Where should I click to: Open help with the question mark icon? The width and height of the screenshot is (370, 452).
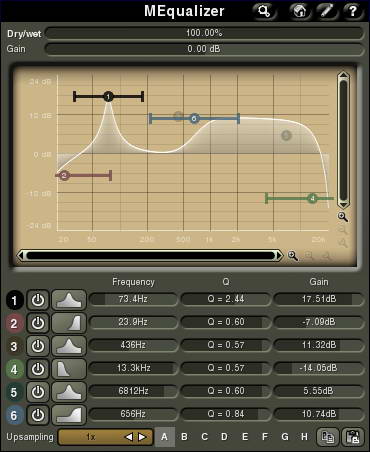click(353, 11)
